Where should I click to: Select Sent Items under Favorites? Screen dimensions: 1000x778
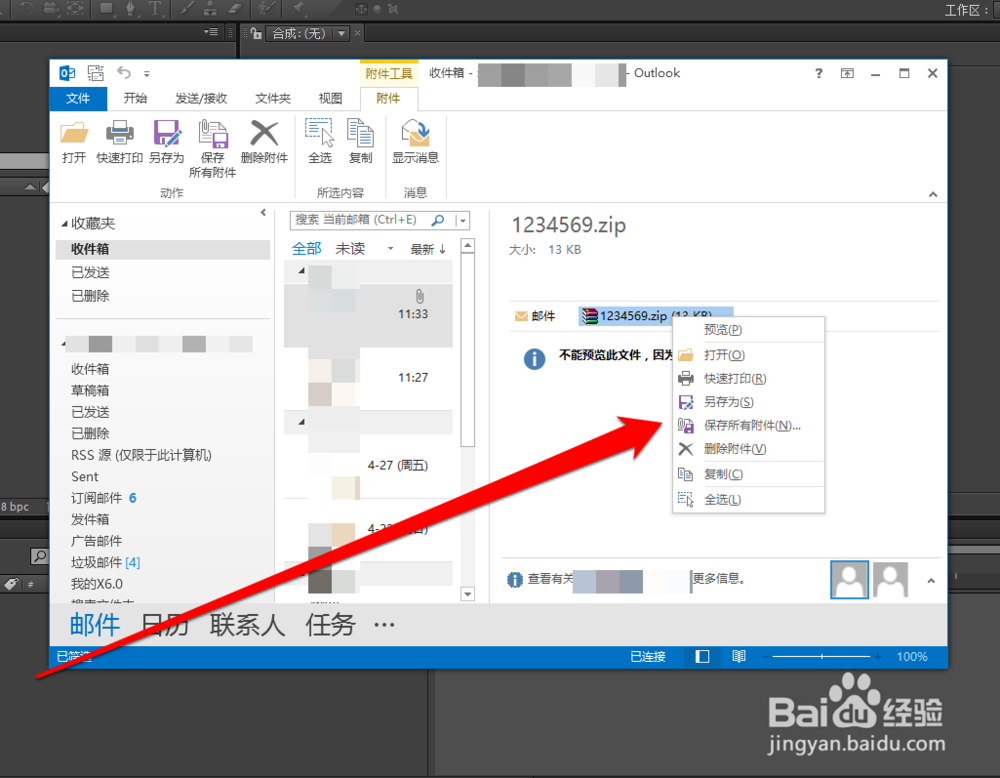[x=91, y=273]
